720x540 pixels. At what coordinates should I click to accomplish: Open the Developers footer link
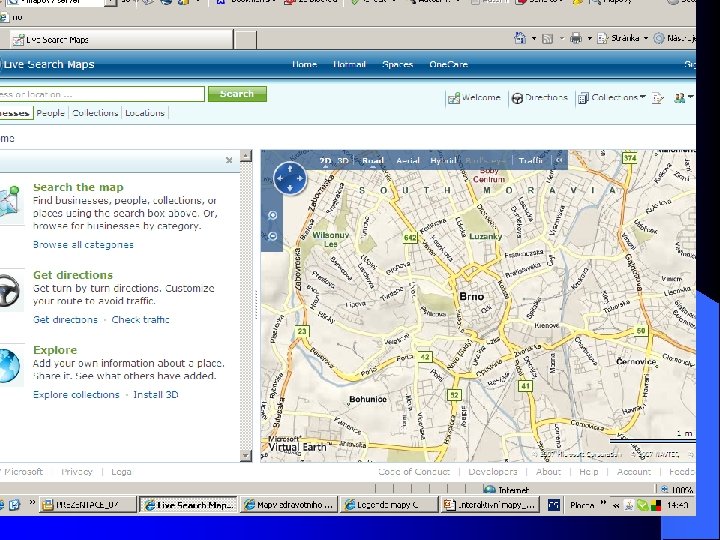pos(493,472)
